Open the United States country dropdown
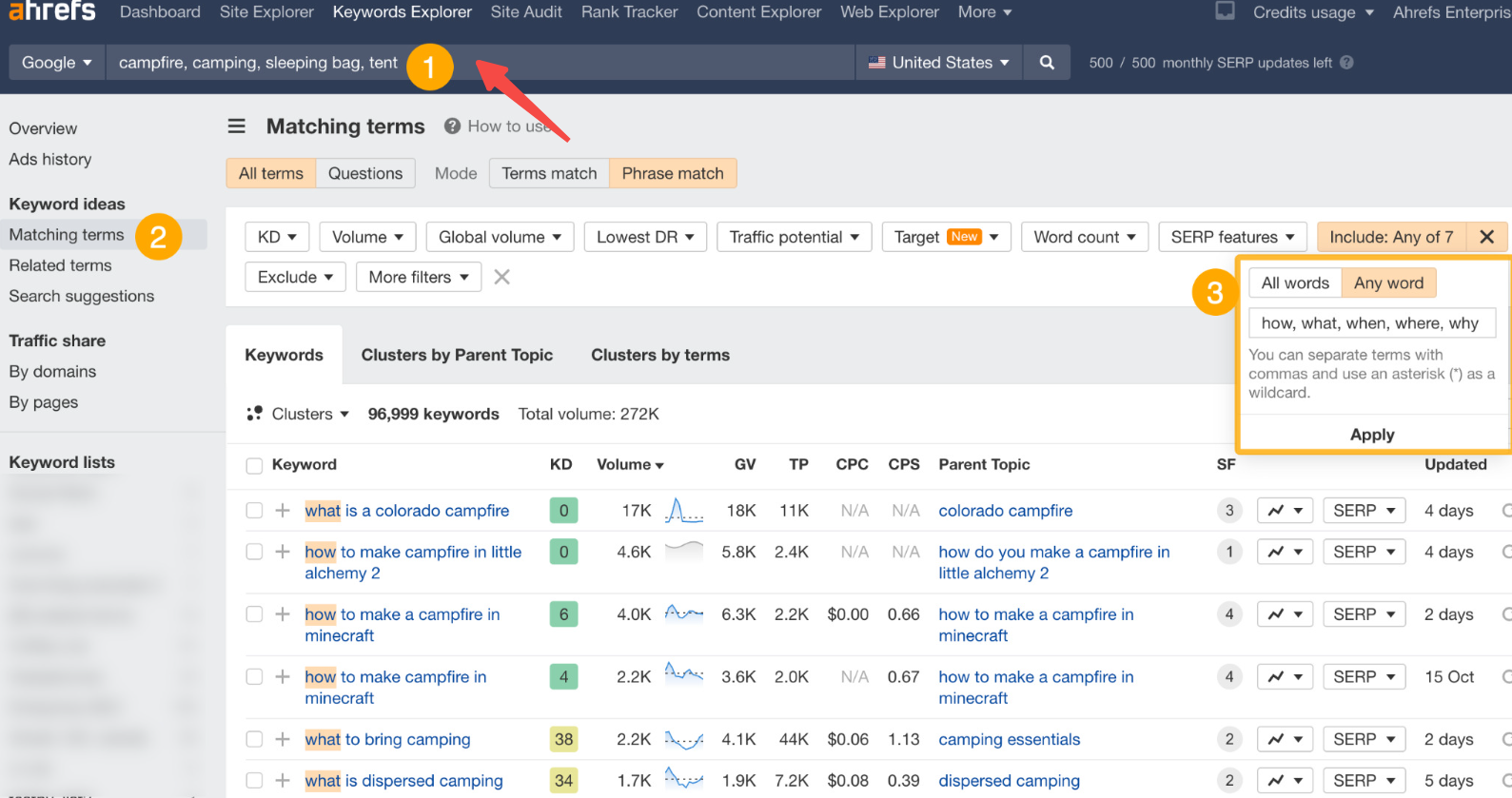The height and width of the screenshot is (798, 1512). coord(938,63)
